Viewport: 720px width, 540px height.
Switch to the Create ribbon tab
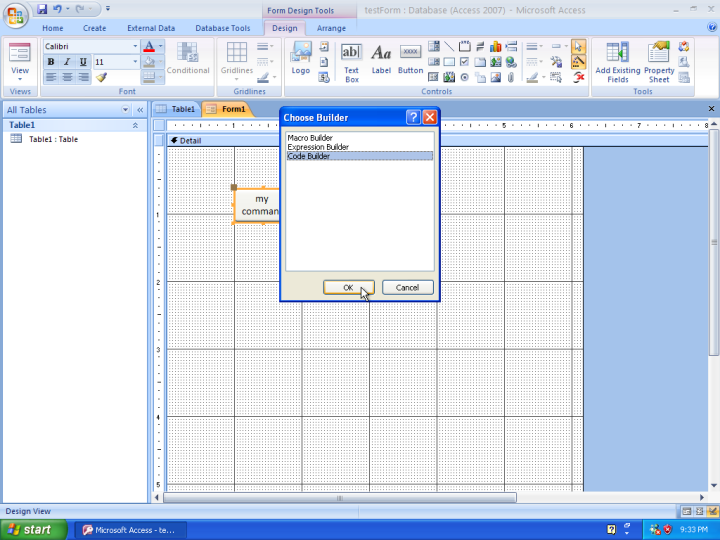point(95,28)
